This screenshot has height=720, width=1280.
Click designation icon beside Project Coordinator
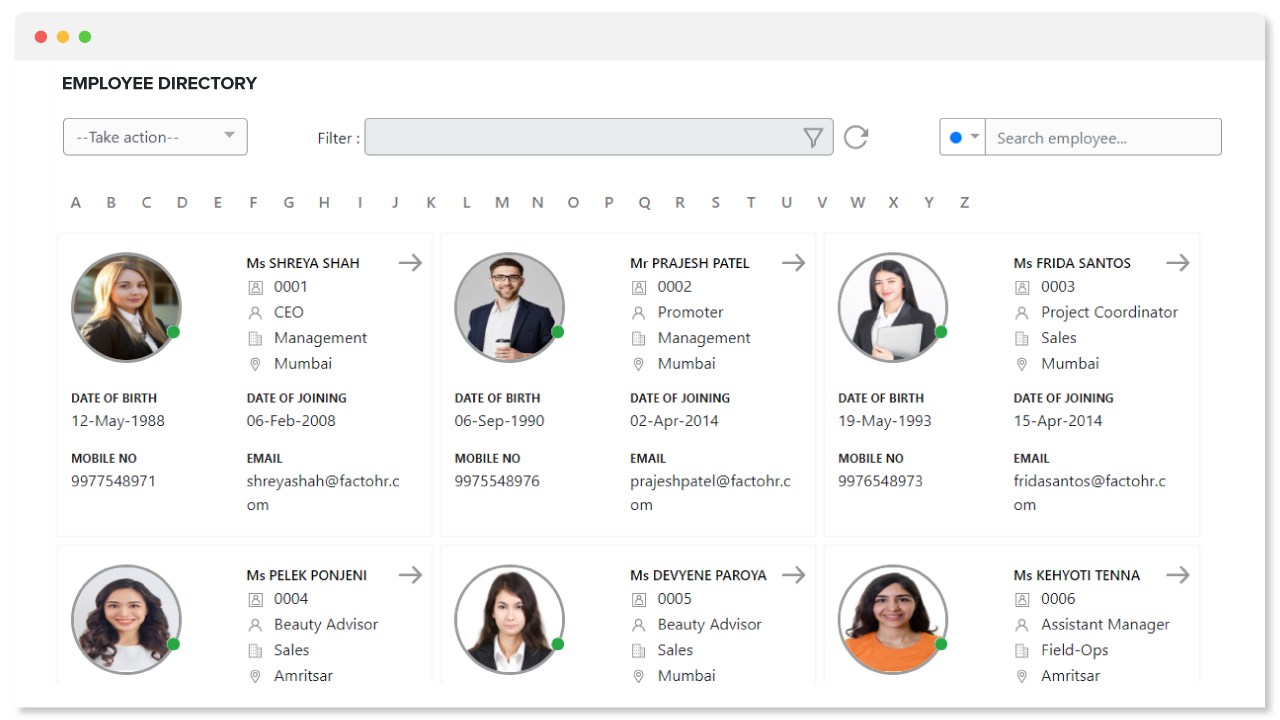click(1022, 313)
